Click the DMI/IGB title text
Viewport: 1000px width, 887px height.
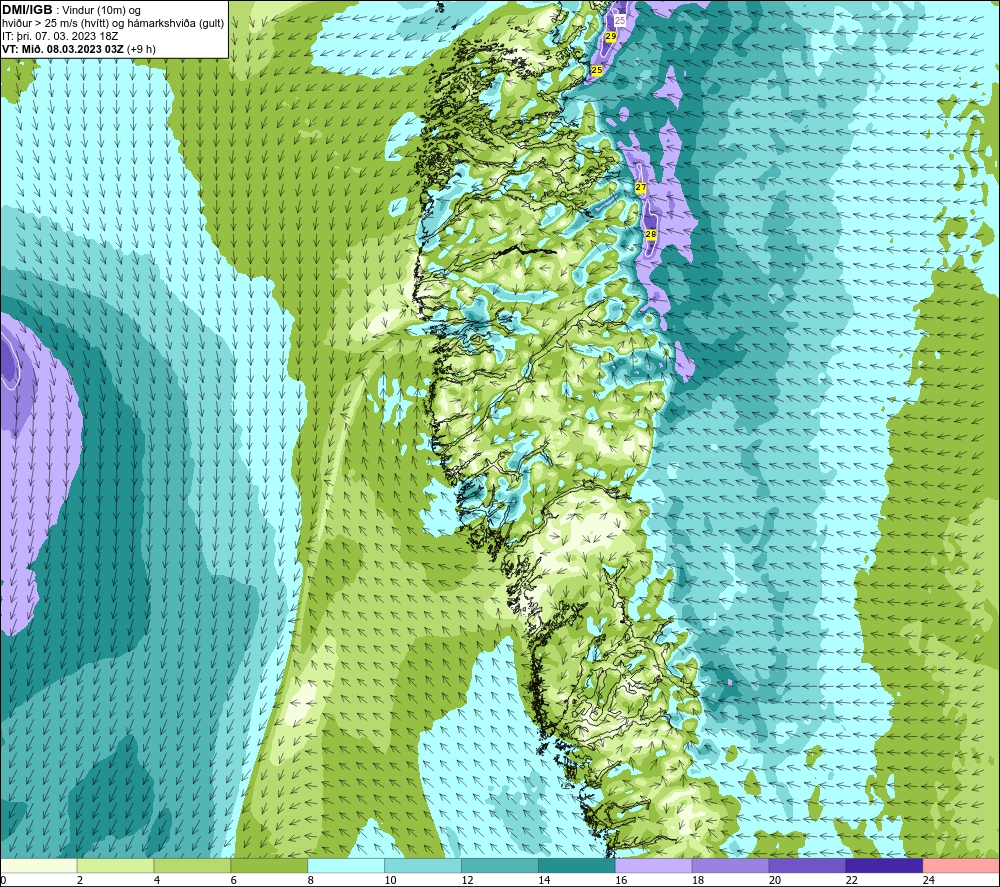[27, 10]
